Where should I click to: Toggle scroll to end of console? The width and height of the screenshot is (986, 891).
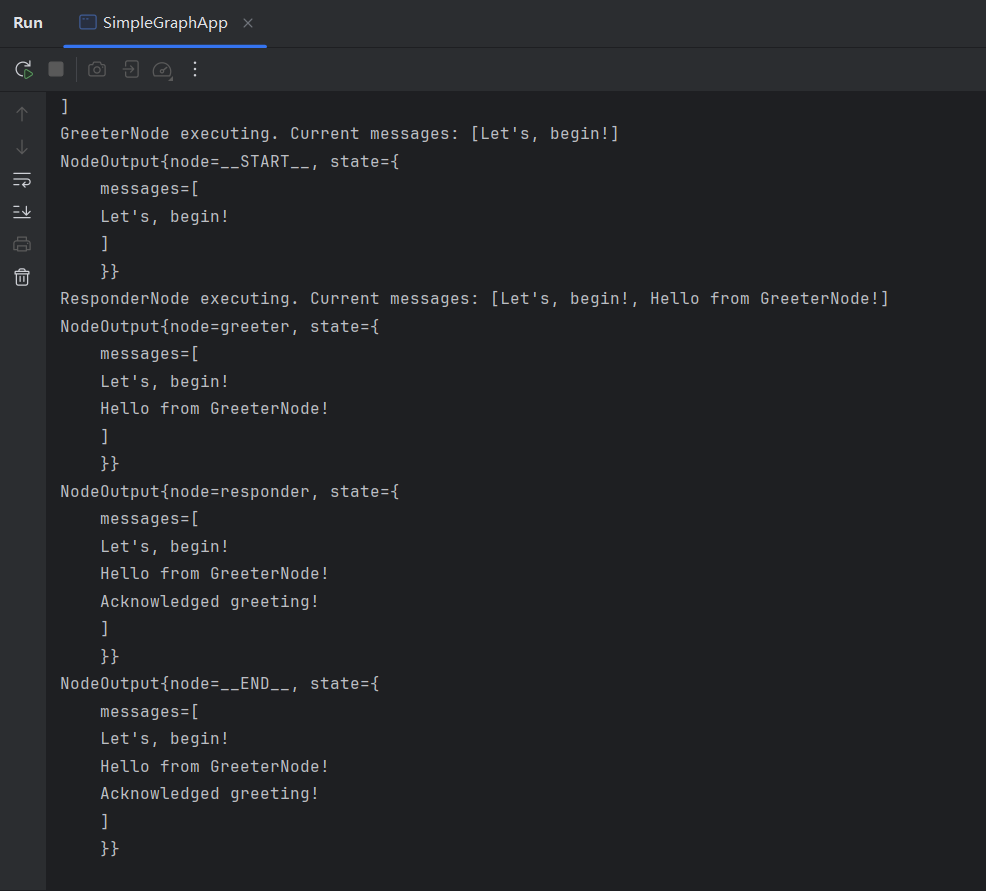[22, 211]
